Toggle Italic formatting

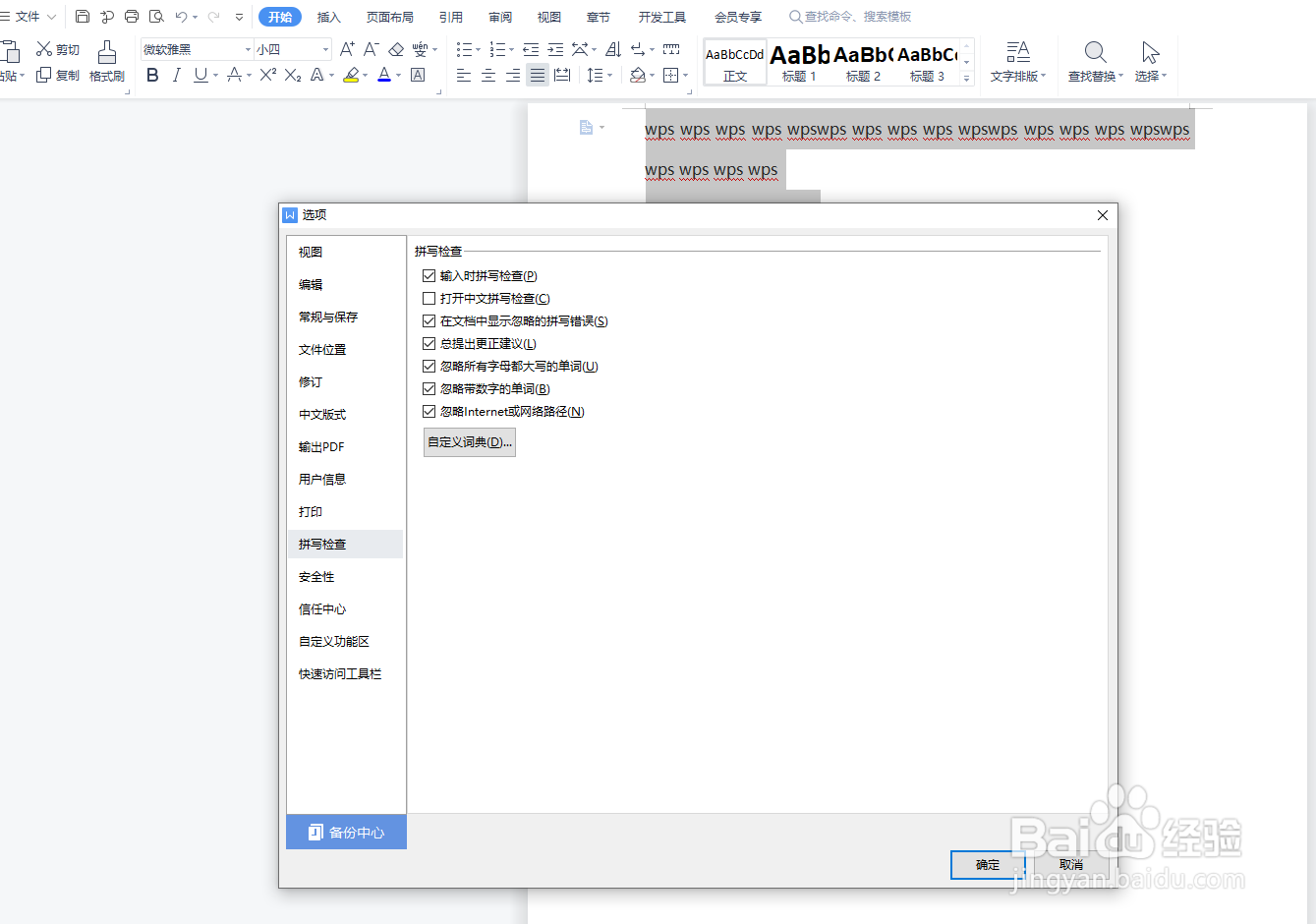click(x=176, y=75)
